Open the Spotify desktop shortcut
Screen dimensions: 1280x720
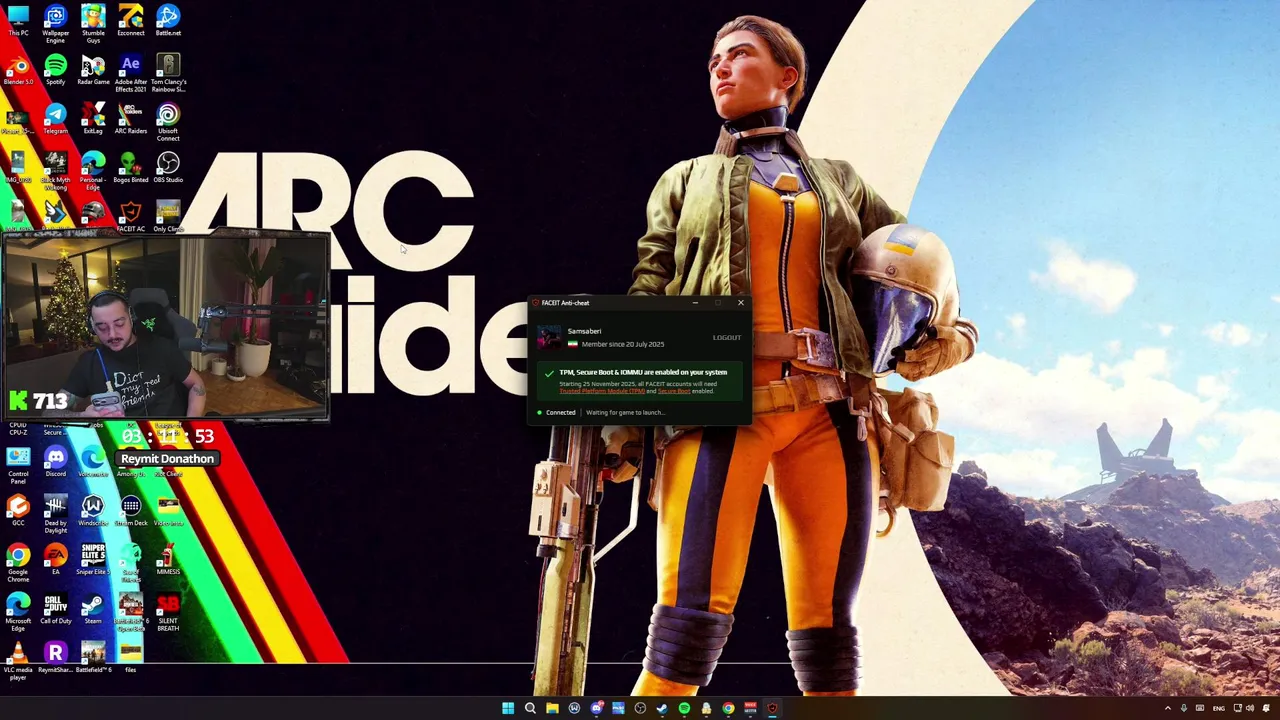(x=55, y=70)
